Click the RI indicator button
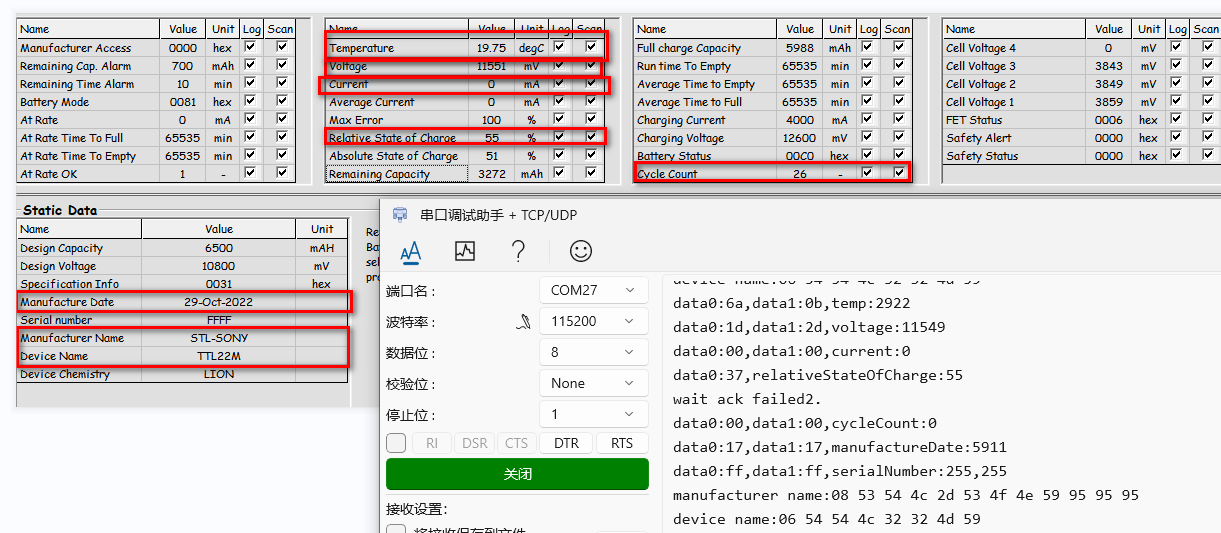This screenshot has height=533, width=1221. (x=432, y=443)
